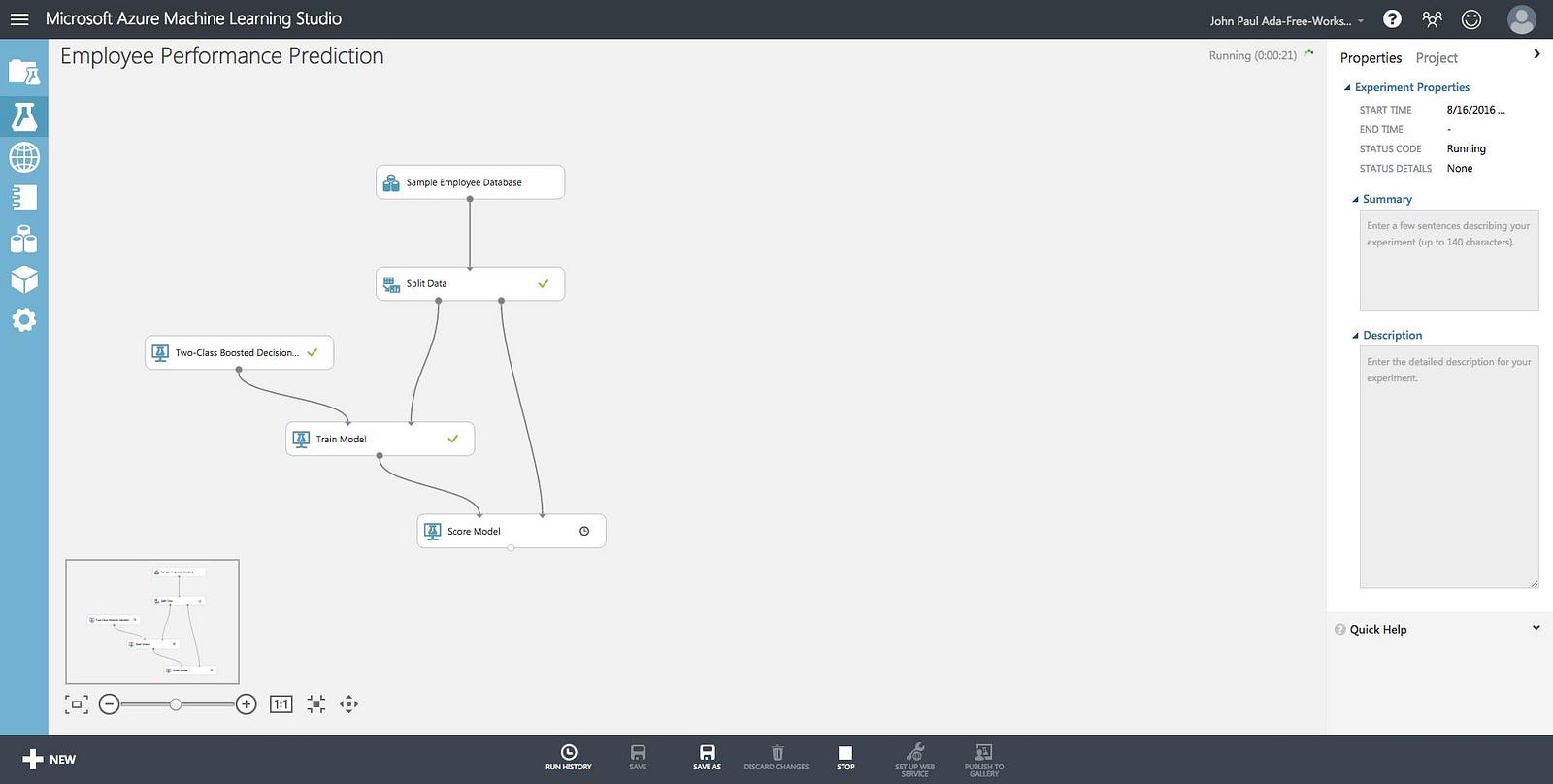Switch to the Properties tab
The width and height of the screenshot is (1553, 784).
pos(1371,58)
